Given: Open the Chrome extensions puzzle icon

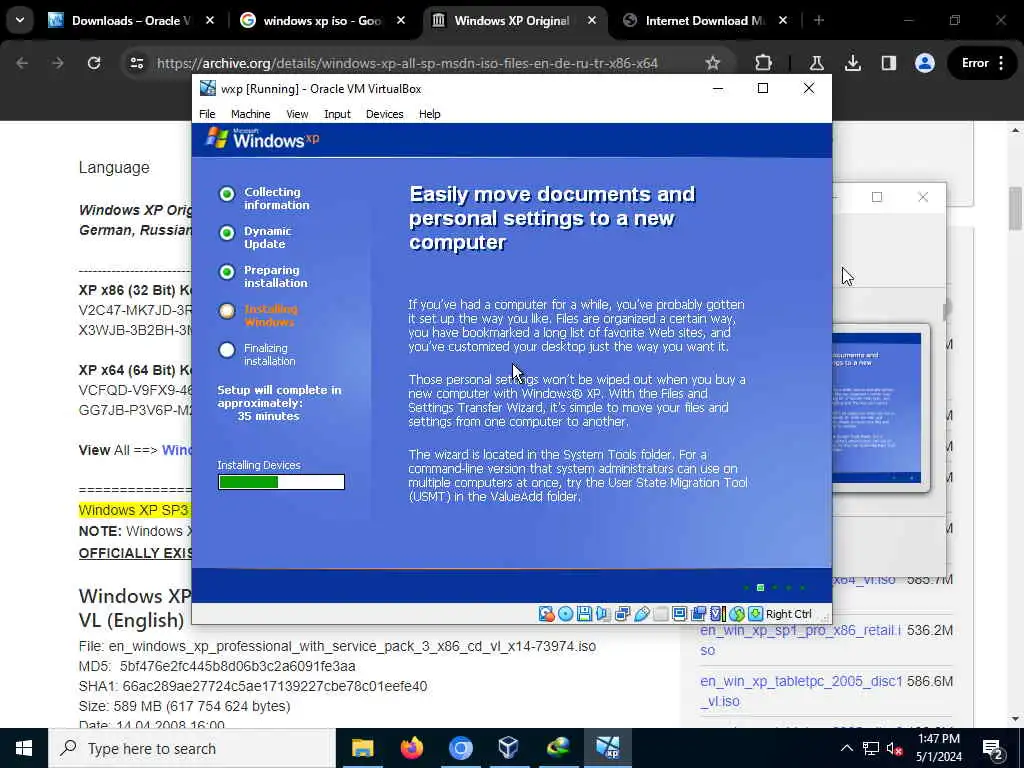Looking at the screenshot, I should tap(763, 63).
